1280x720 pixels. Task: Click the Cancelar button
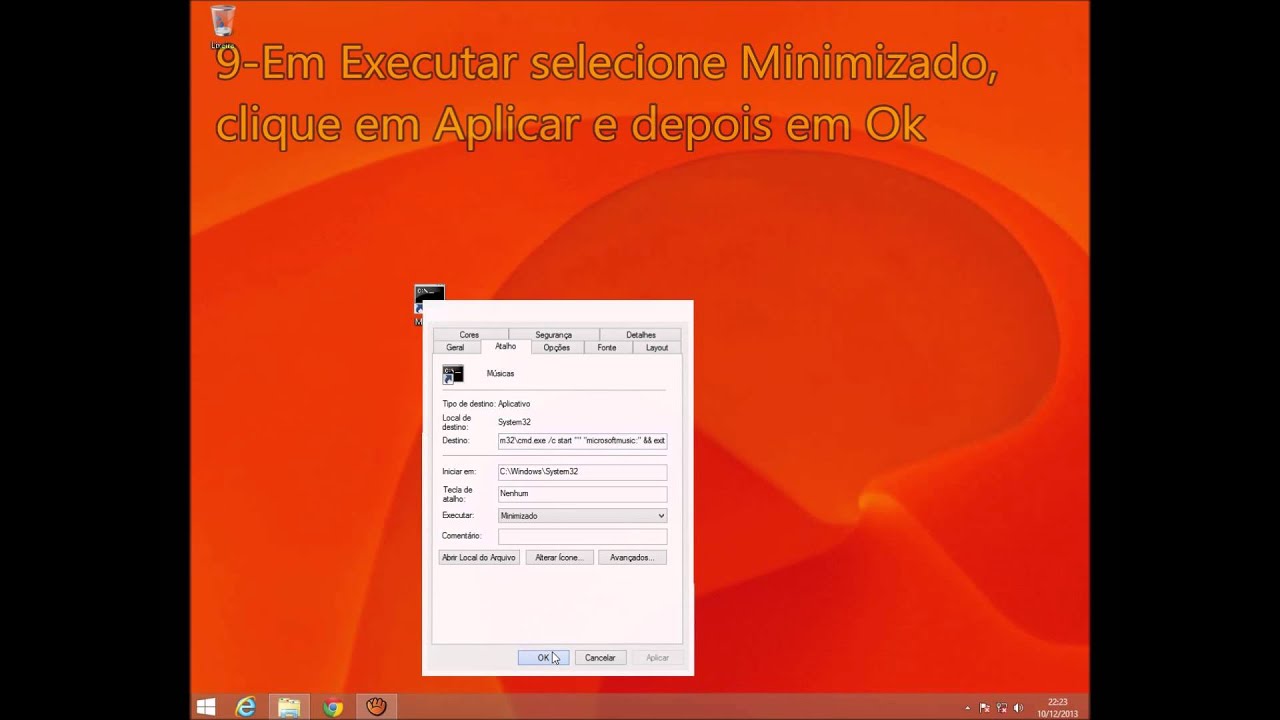click(600, 657)
